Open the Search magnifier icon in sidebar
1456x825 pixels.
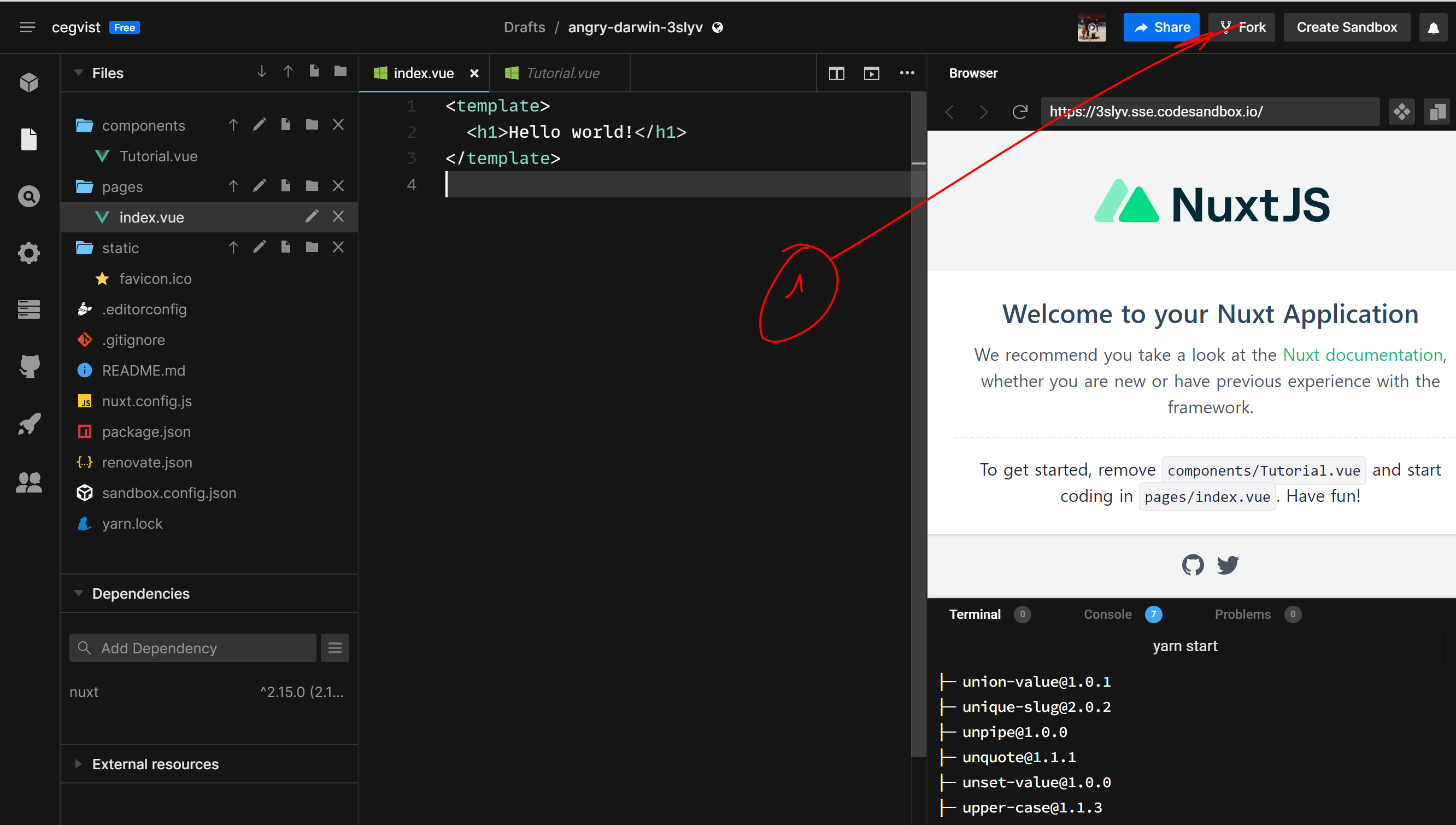click(x=29, y=197)
